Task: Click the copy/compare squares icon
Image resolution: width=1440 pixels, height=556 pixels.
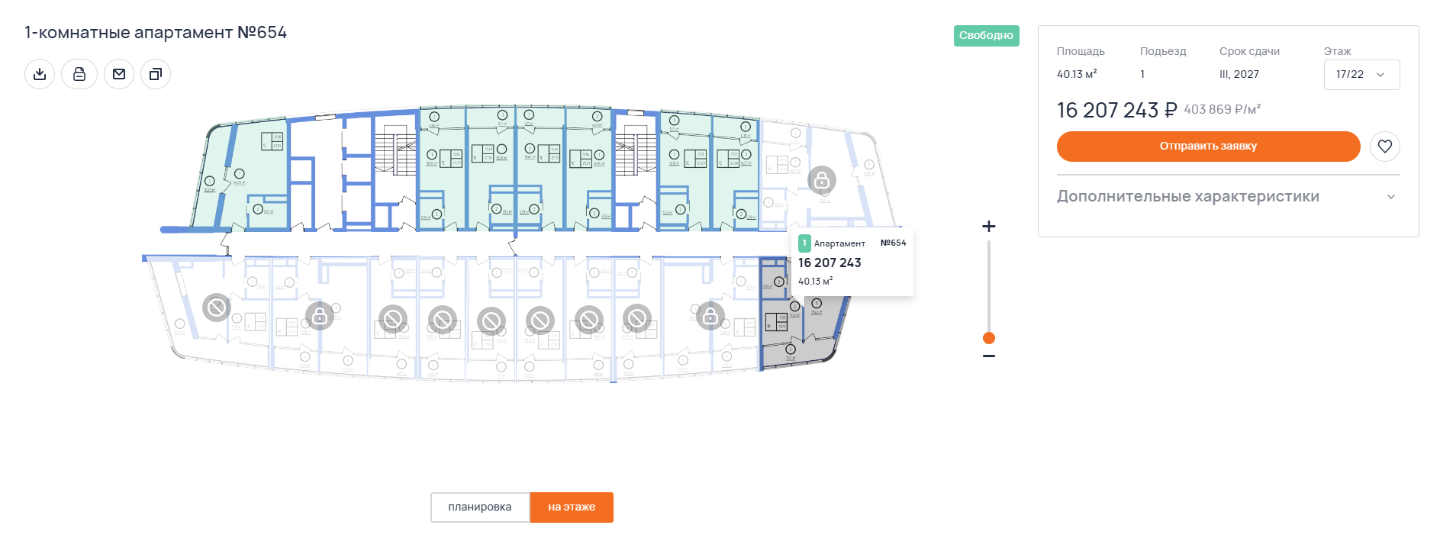Action: click(156, 74)
